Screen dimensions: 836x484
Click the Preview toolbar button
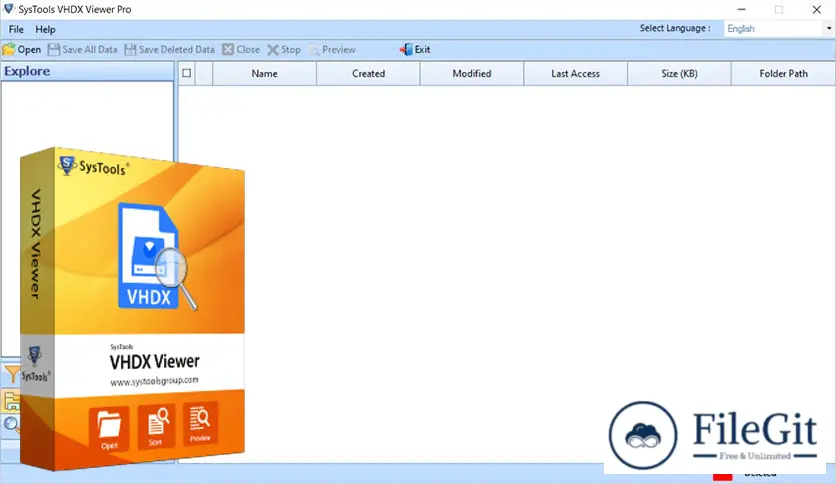point(332,50)
